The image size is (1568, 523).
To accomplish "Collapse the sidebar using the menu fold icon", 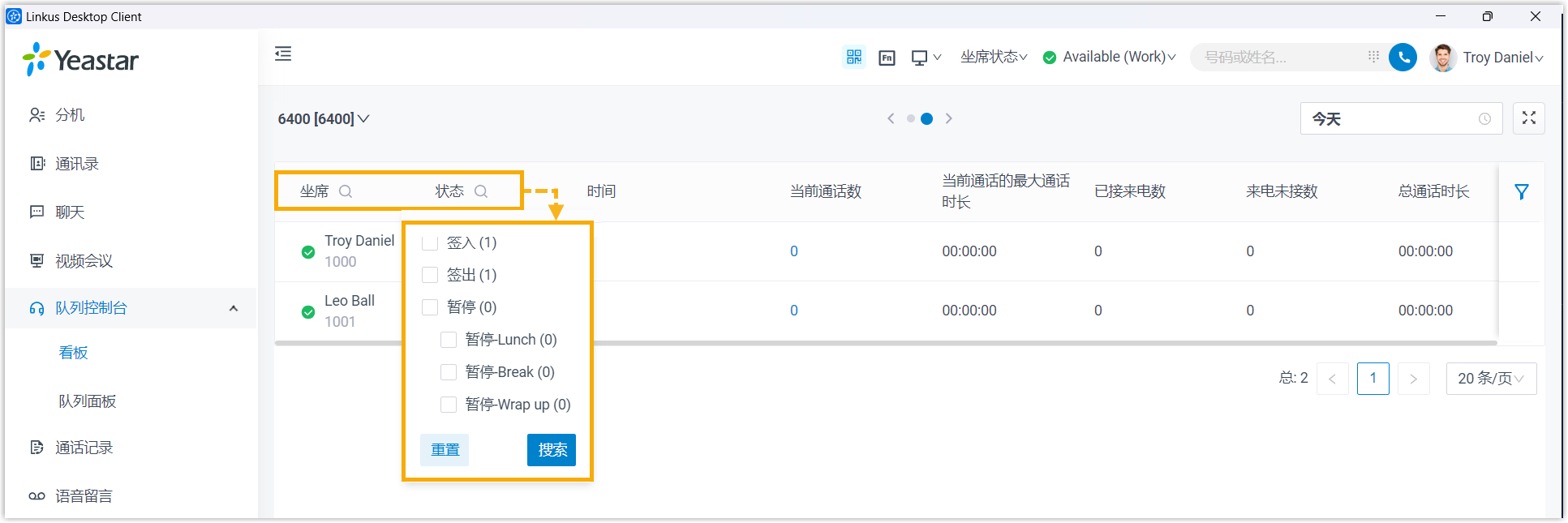I will [x=283, y=54].
